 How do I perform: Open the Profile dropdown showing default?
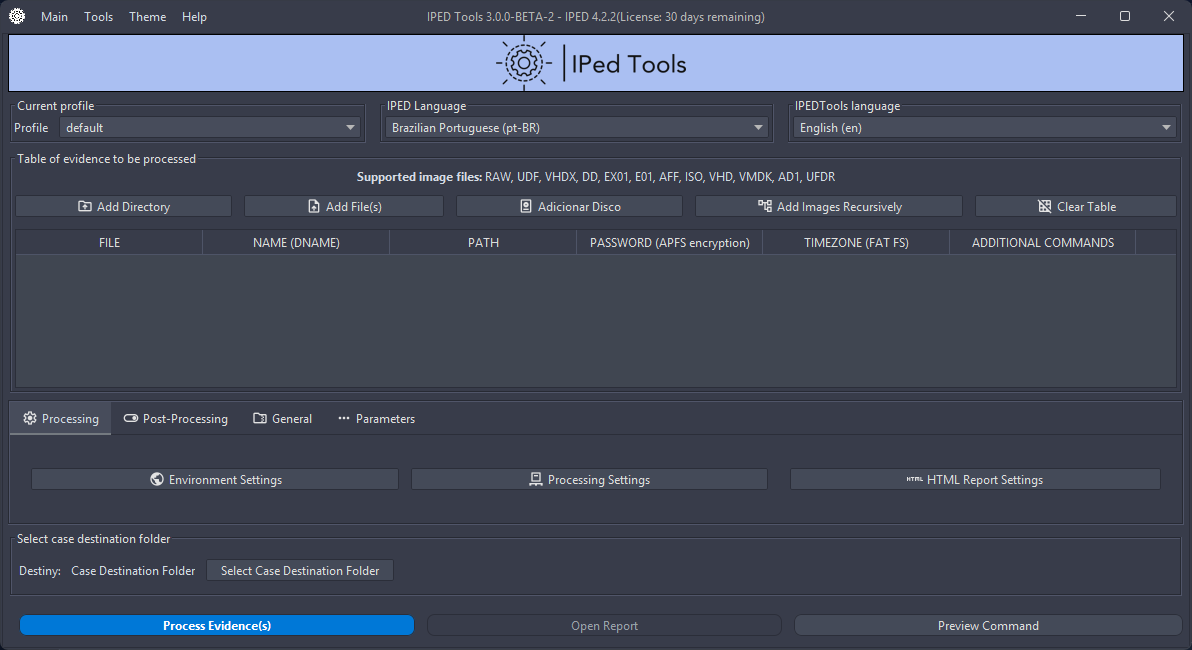click(210, 128)
